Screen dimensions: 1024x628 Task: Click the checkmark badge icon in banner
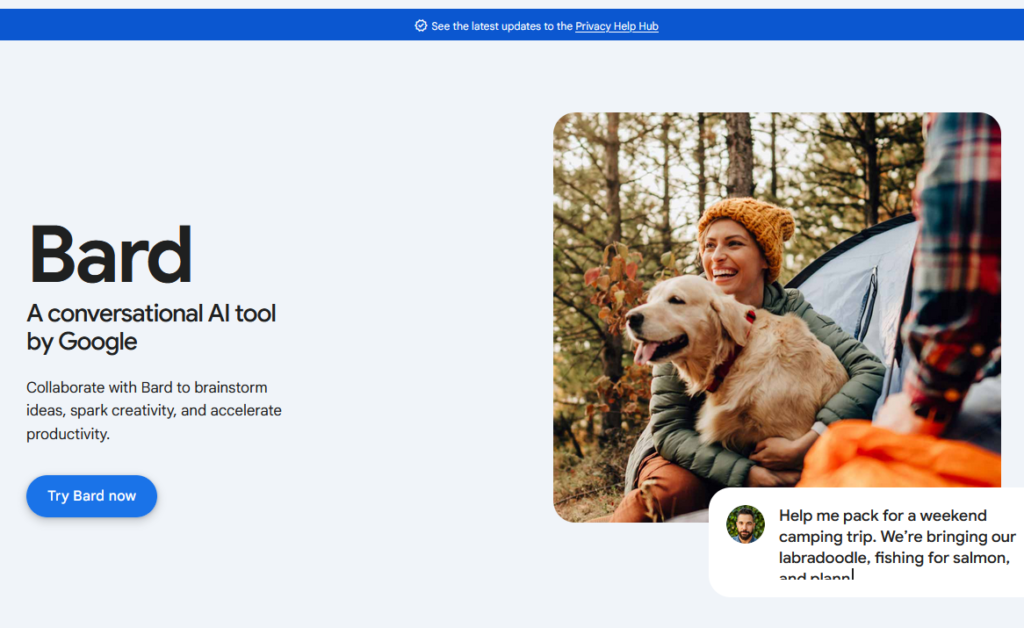pyautogui.click(x=421, y=25)
